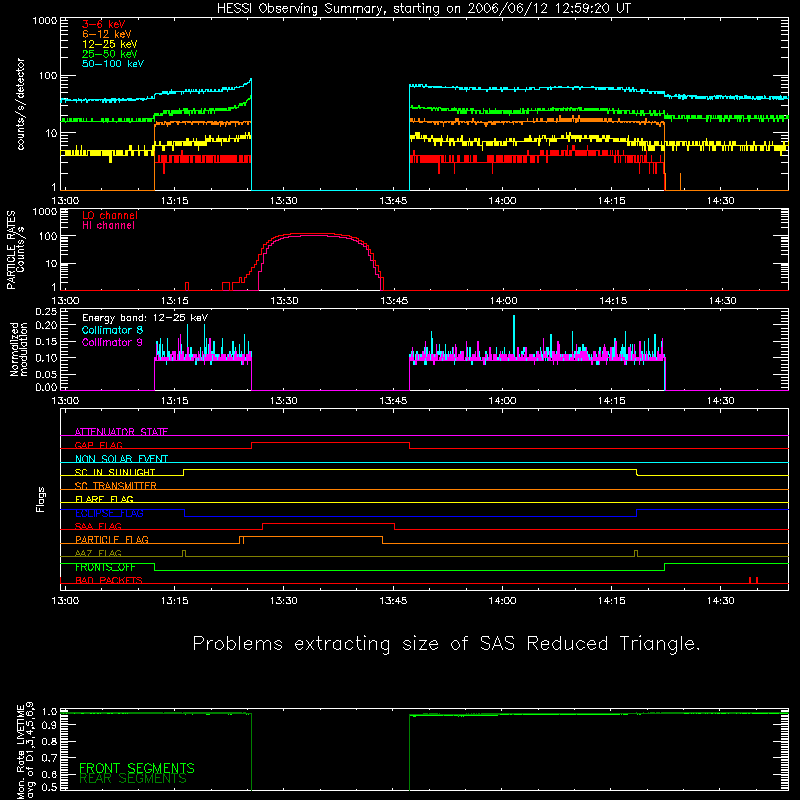Screen dimensions: 800x800
Task: Select the NON_SOLAR_EVENT flag label
Action: click(121, 459)
